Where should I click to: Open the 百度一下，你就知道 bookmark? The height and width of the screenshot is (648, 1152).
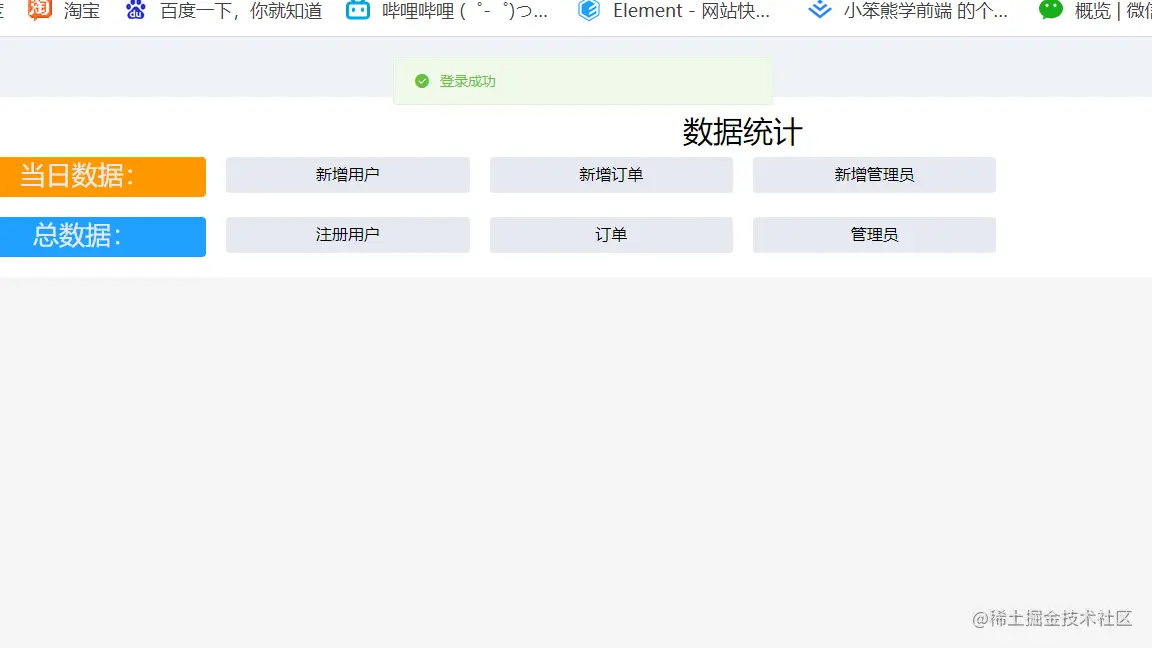[x=241, y=11]
